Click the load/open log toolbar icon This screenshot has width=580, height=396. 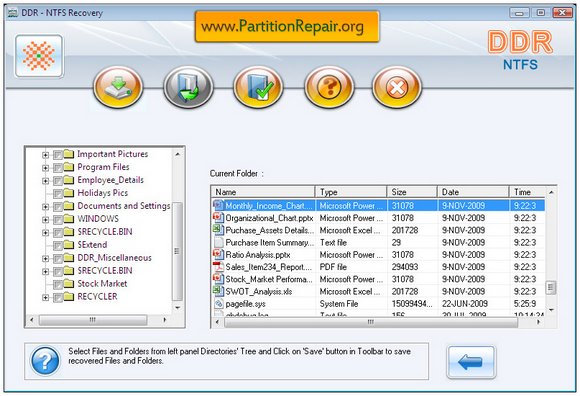188,87
